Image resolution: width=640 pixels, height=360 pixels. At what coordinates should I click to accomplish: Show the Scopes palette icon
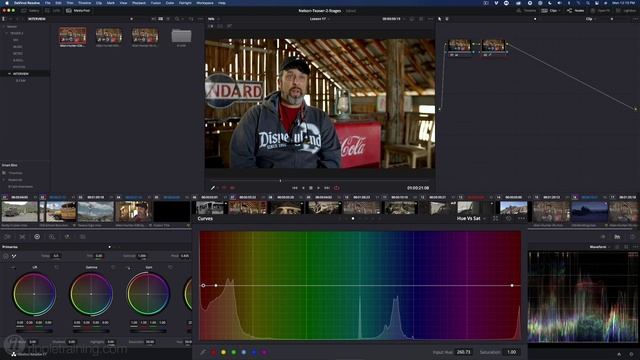tap(617, 237)
